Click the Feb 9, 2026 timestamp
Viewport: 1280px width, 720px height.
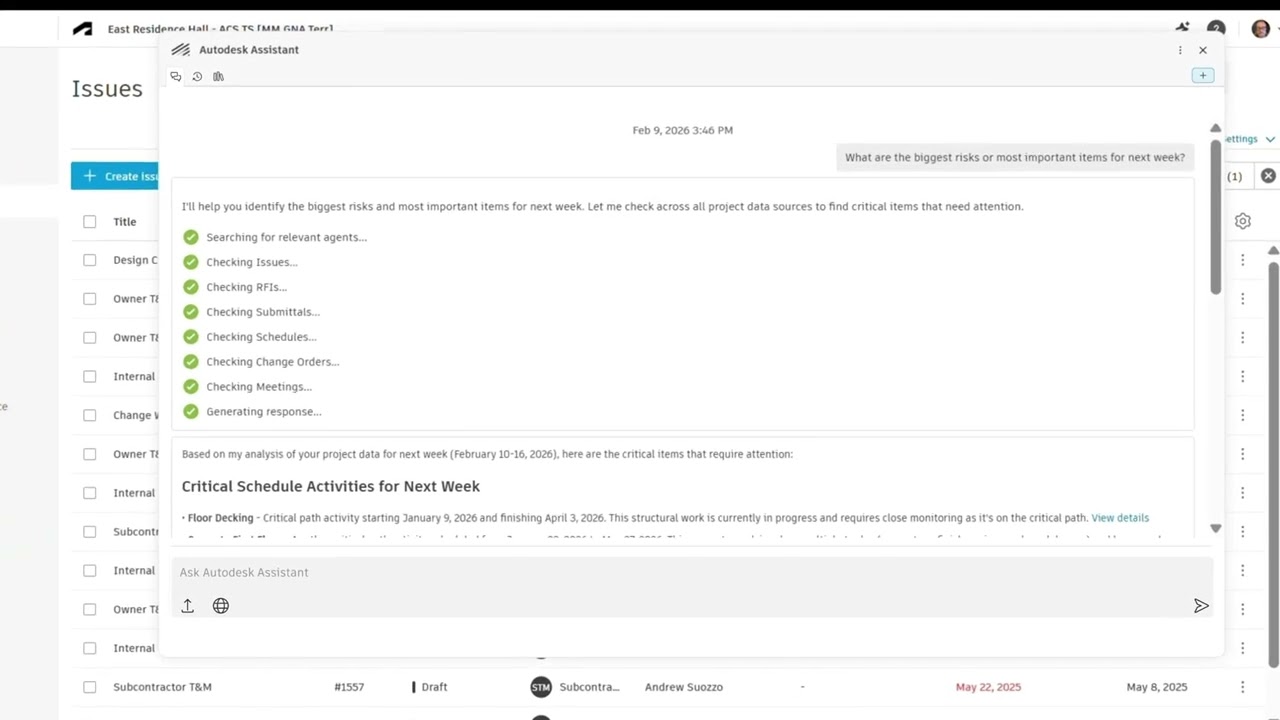coord(682,130)
